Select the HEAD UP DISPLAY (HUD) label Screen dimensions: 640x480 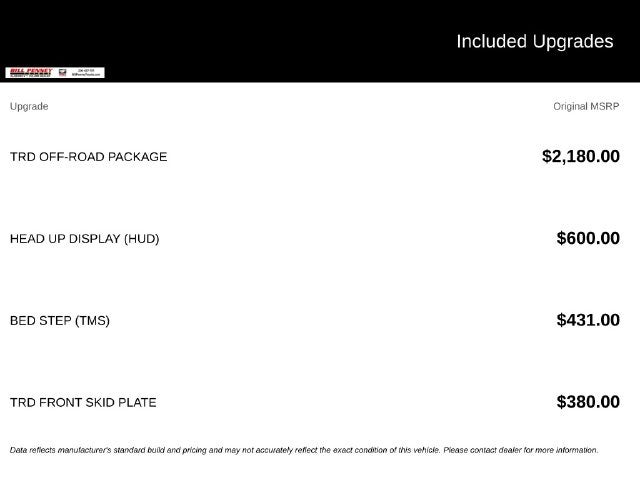tap(84, 239)
